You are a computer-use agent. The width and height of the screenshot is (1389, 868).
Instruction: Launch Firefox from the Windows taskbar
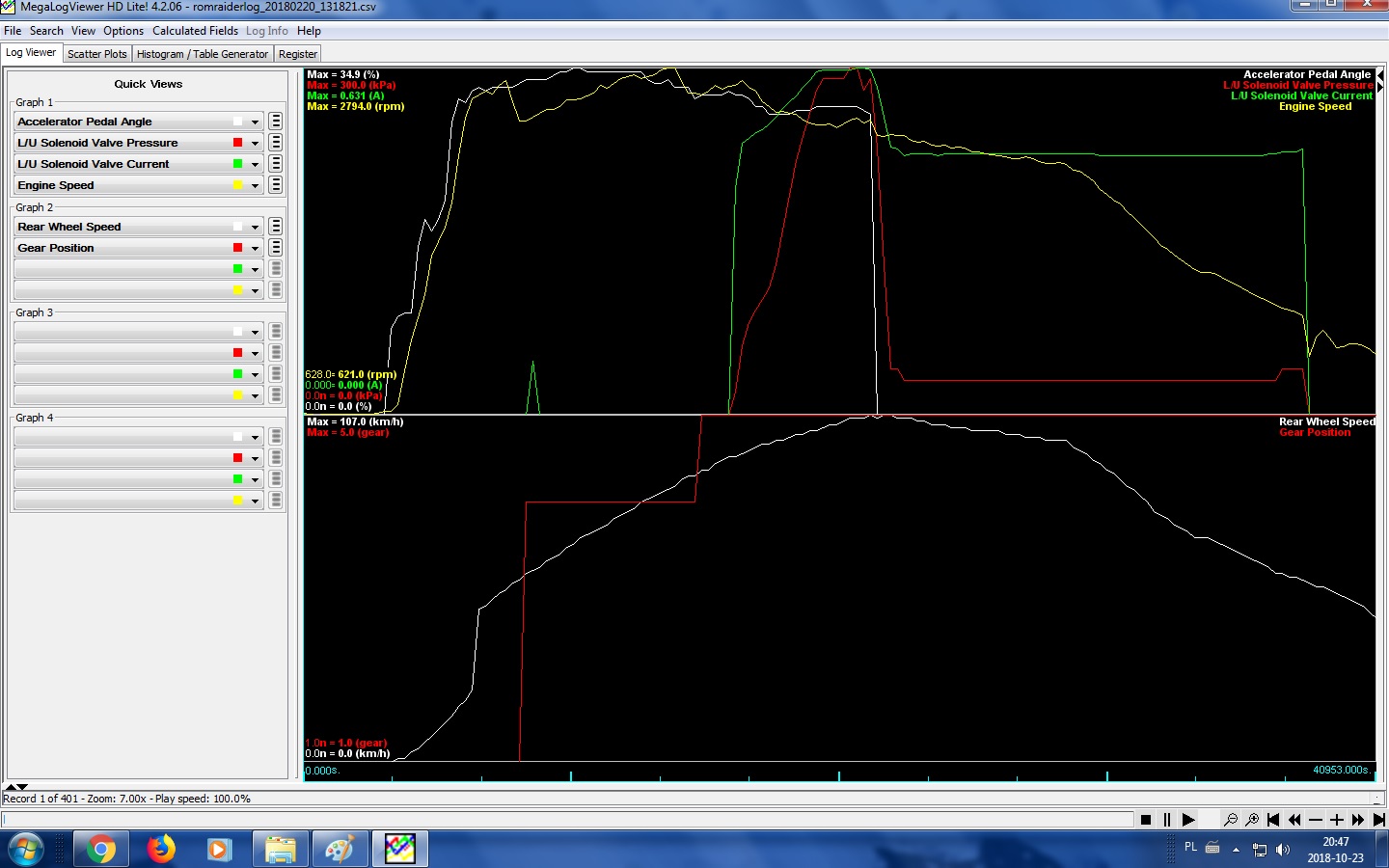click(x=161, y=850)
